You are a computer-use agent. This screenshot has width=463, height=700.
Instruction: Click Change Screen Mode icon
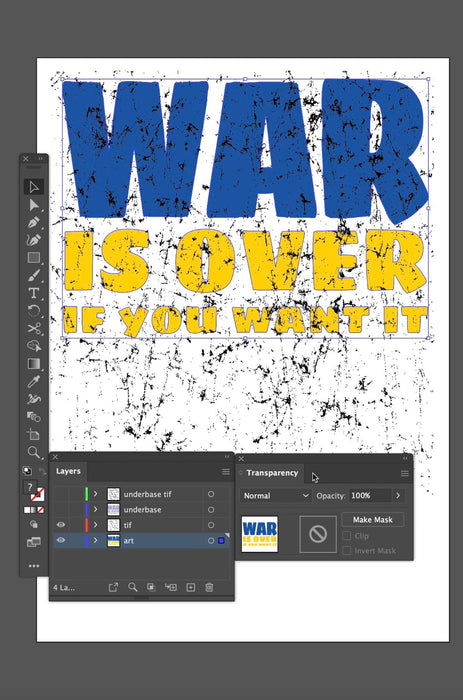click(33, 542)
